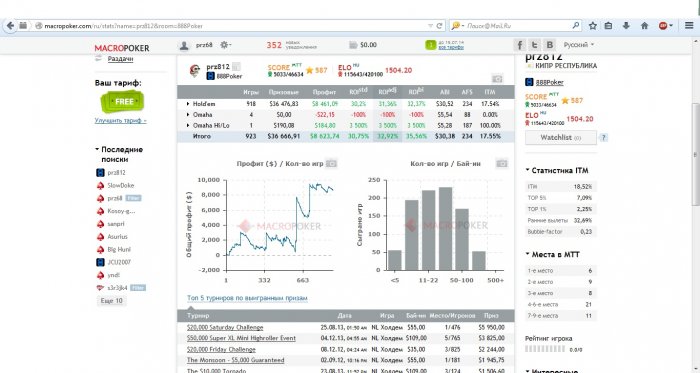Open the Русский language dropdown
Screen dimensions: 700x373
point(579,45)
